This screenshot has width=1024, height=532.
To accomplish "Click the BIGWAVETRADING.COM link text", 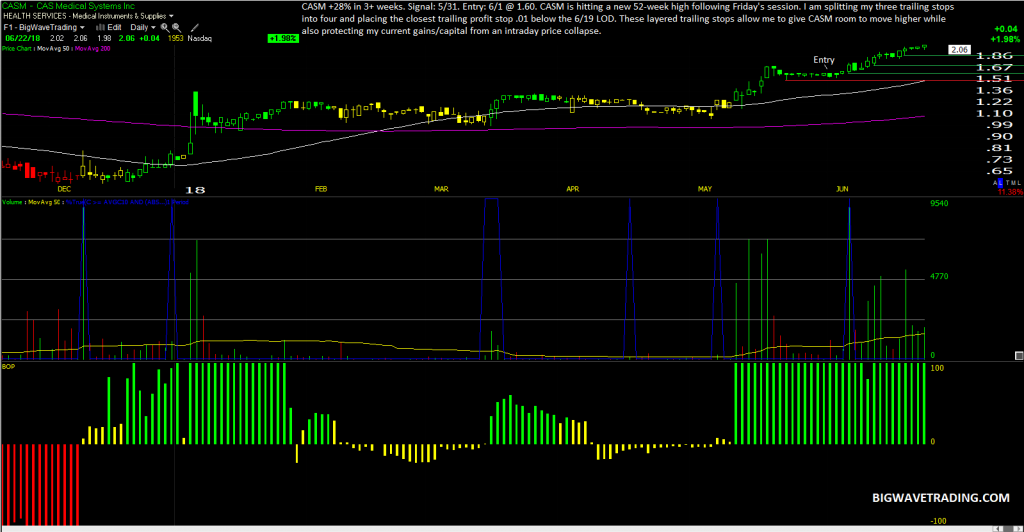I will click(x=940, y=497).
